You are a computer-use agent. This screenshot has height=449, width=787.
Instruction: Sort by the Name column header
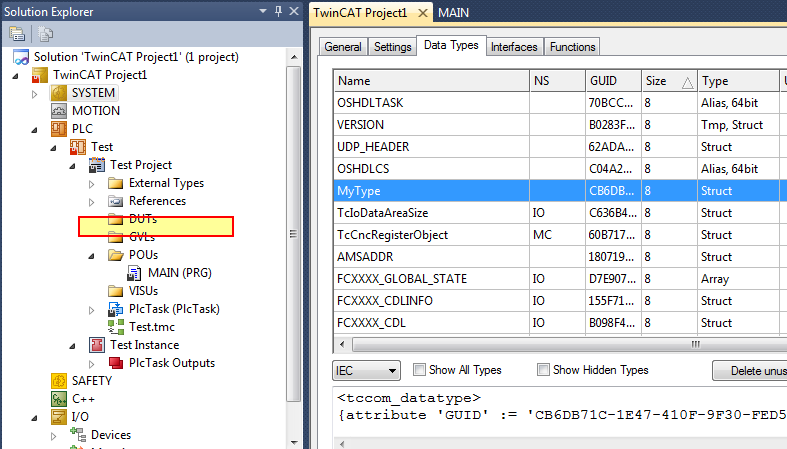[x=432, y=81]
